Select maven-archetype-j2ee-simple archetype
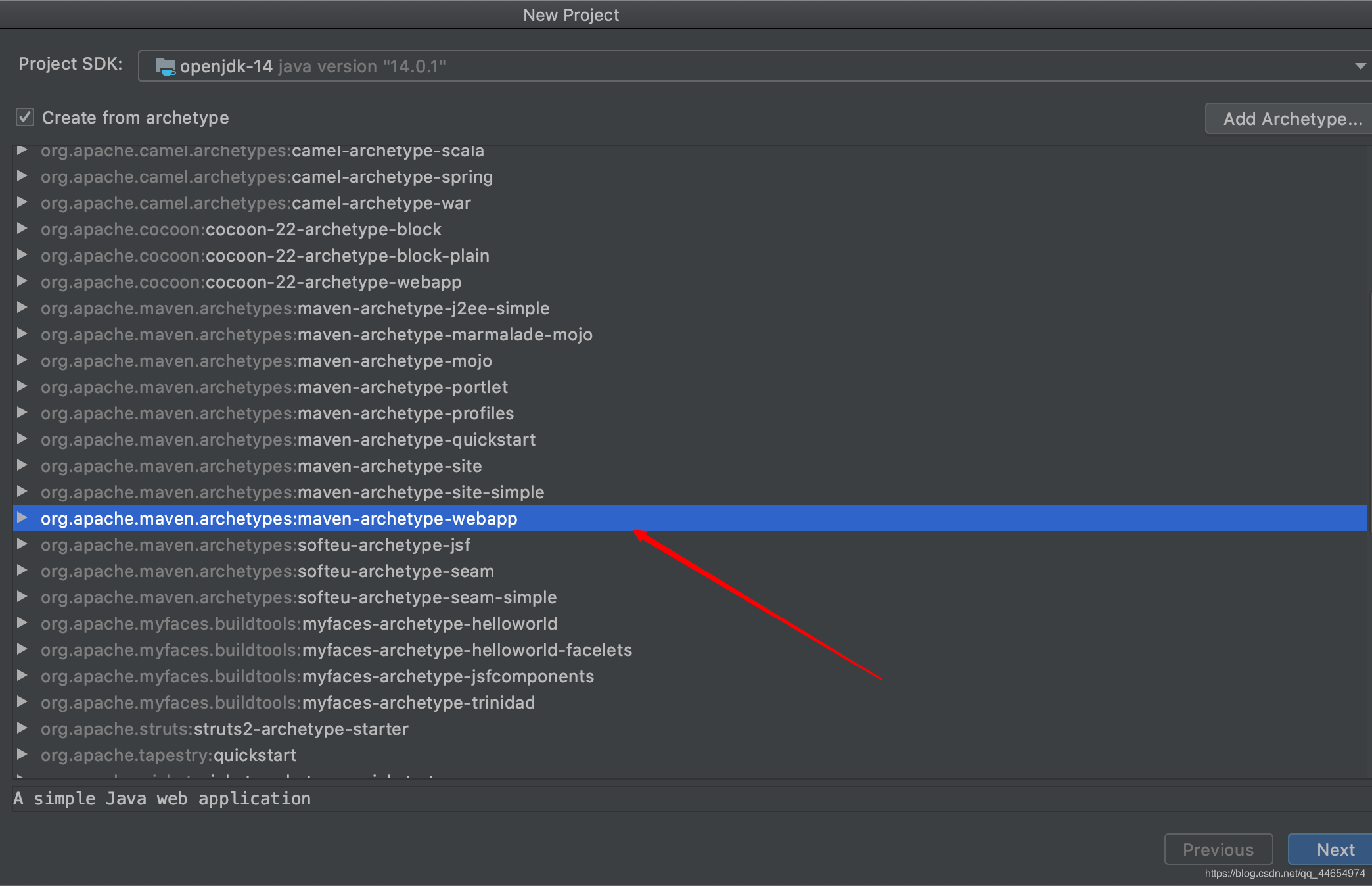The image size is (1372, 886). click(295, 308)
